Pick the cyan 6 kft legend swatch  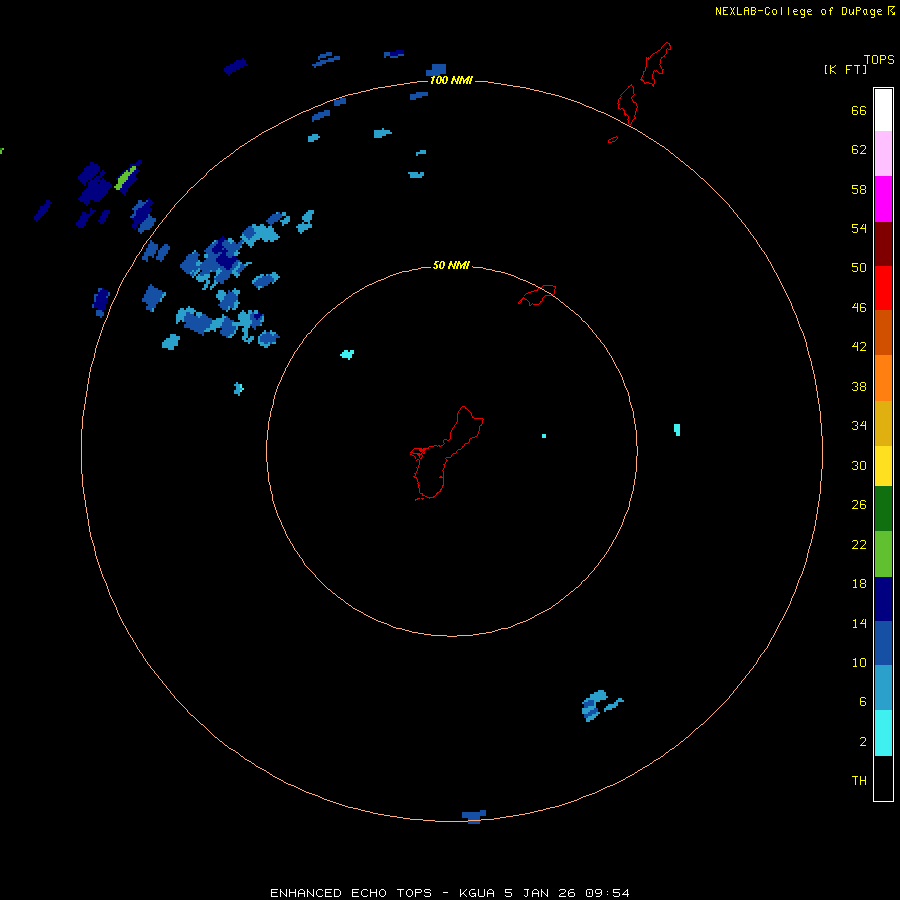point(883,733)
